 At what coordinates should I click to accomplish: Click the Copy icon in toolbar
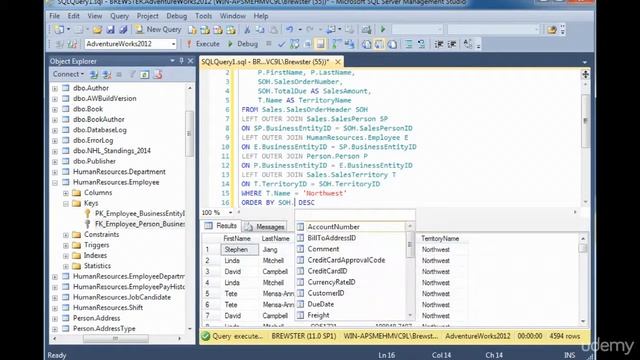coord(260,29)
